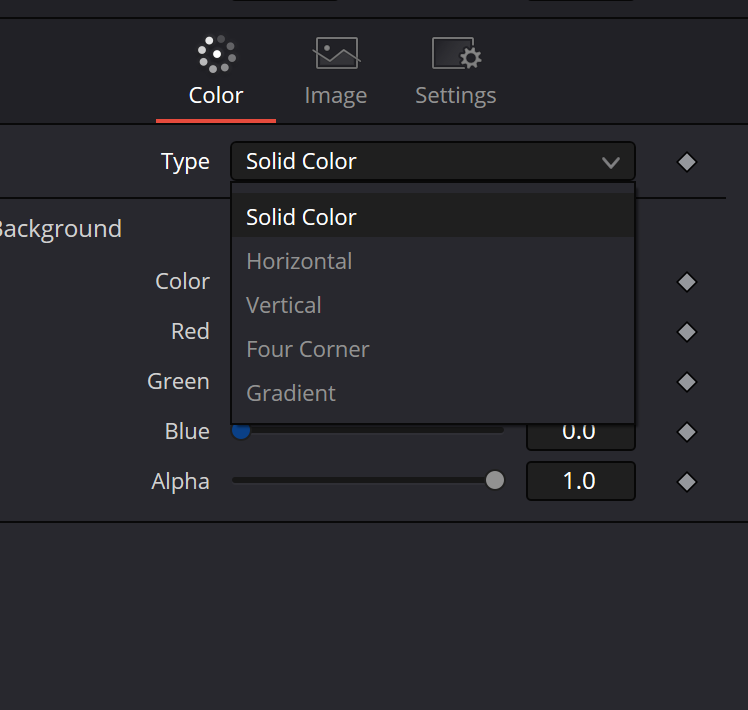Image resolution: width=748 pixels, height=710 pixels.
Task: Choose the Horizontal type option
Action: tap(433, 261)
